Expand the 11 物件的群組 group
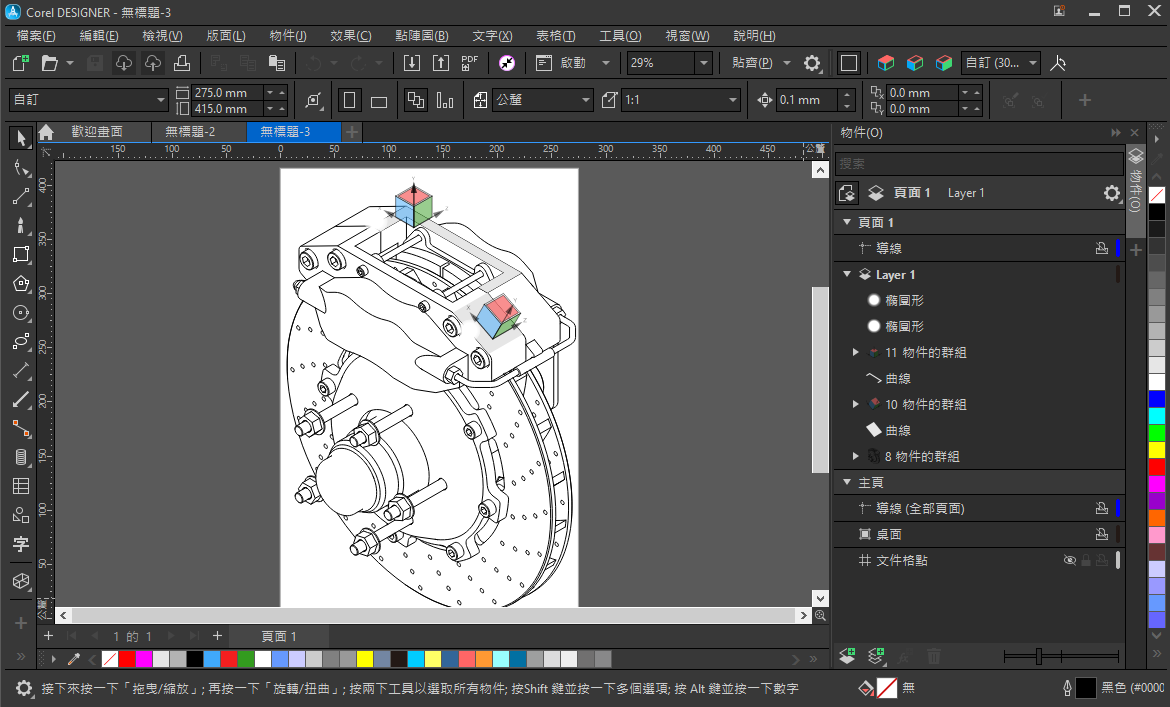 click(x=856, y=352)
